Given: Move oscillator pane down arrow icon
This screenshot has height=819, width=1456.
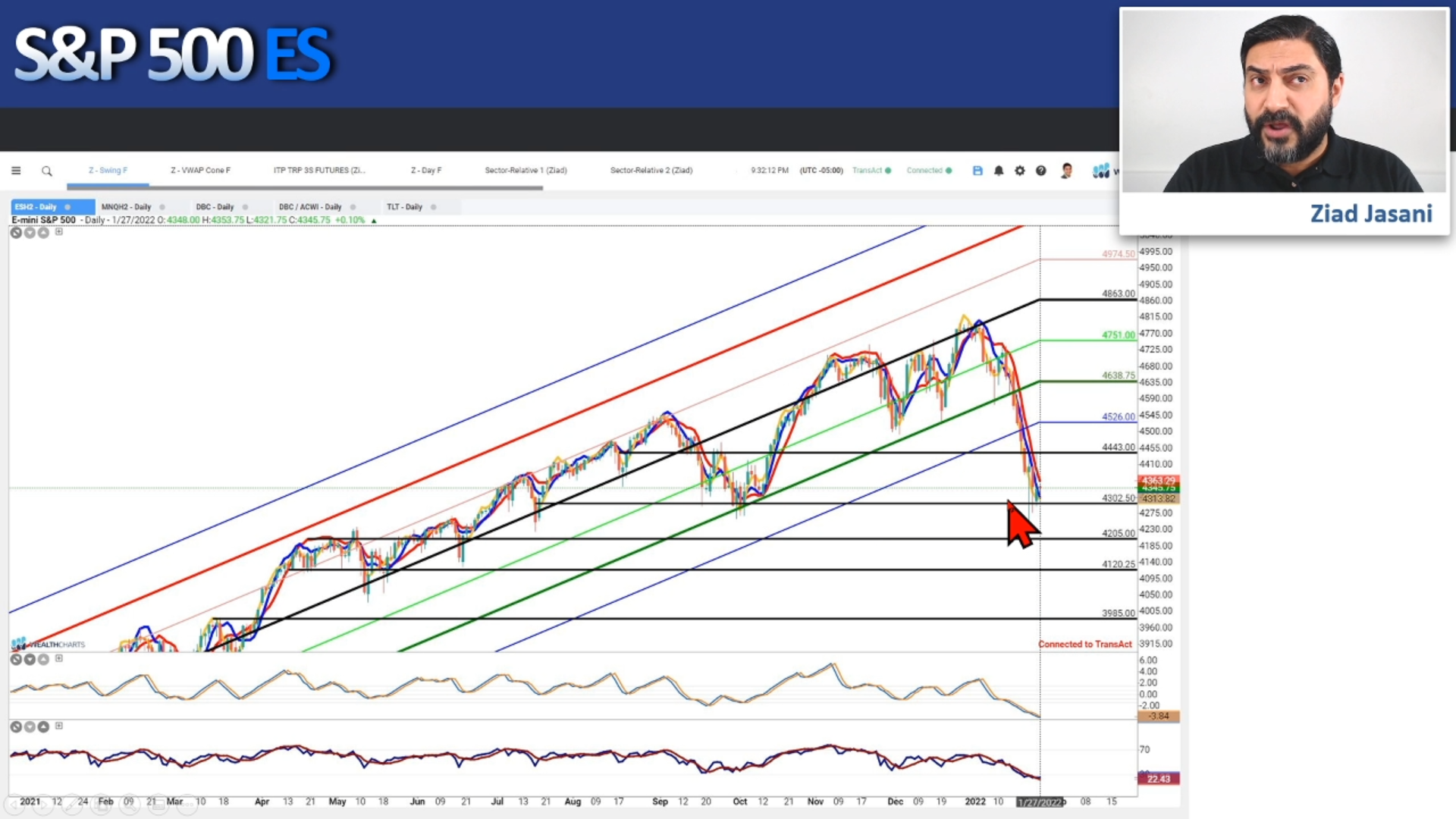Looking at the screenshot, I should 30,660.
